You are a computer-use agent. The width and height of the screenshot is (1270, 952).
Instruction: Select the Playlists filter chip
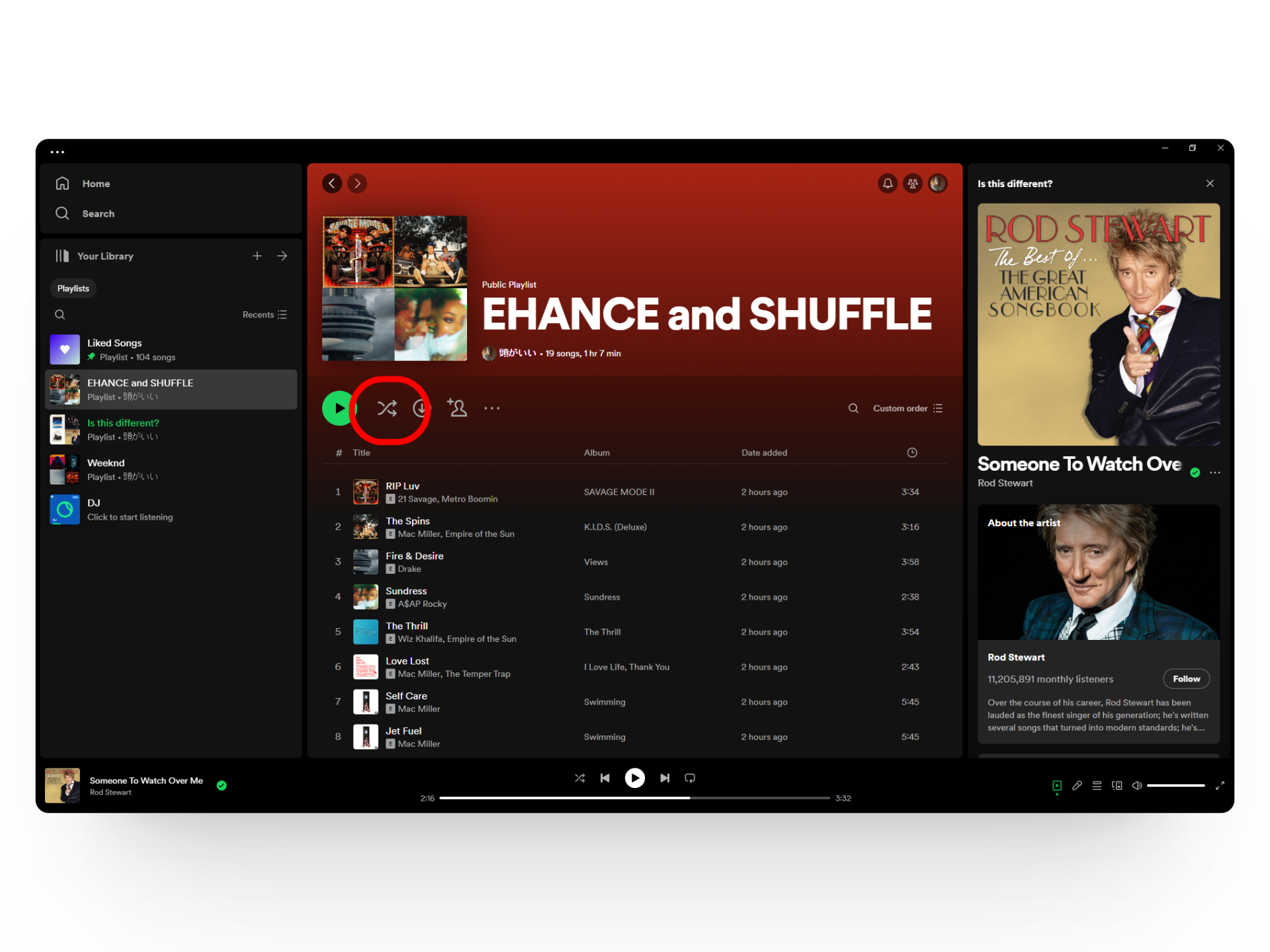[73, 288]
